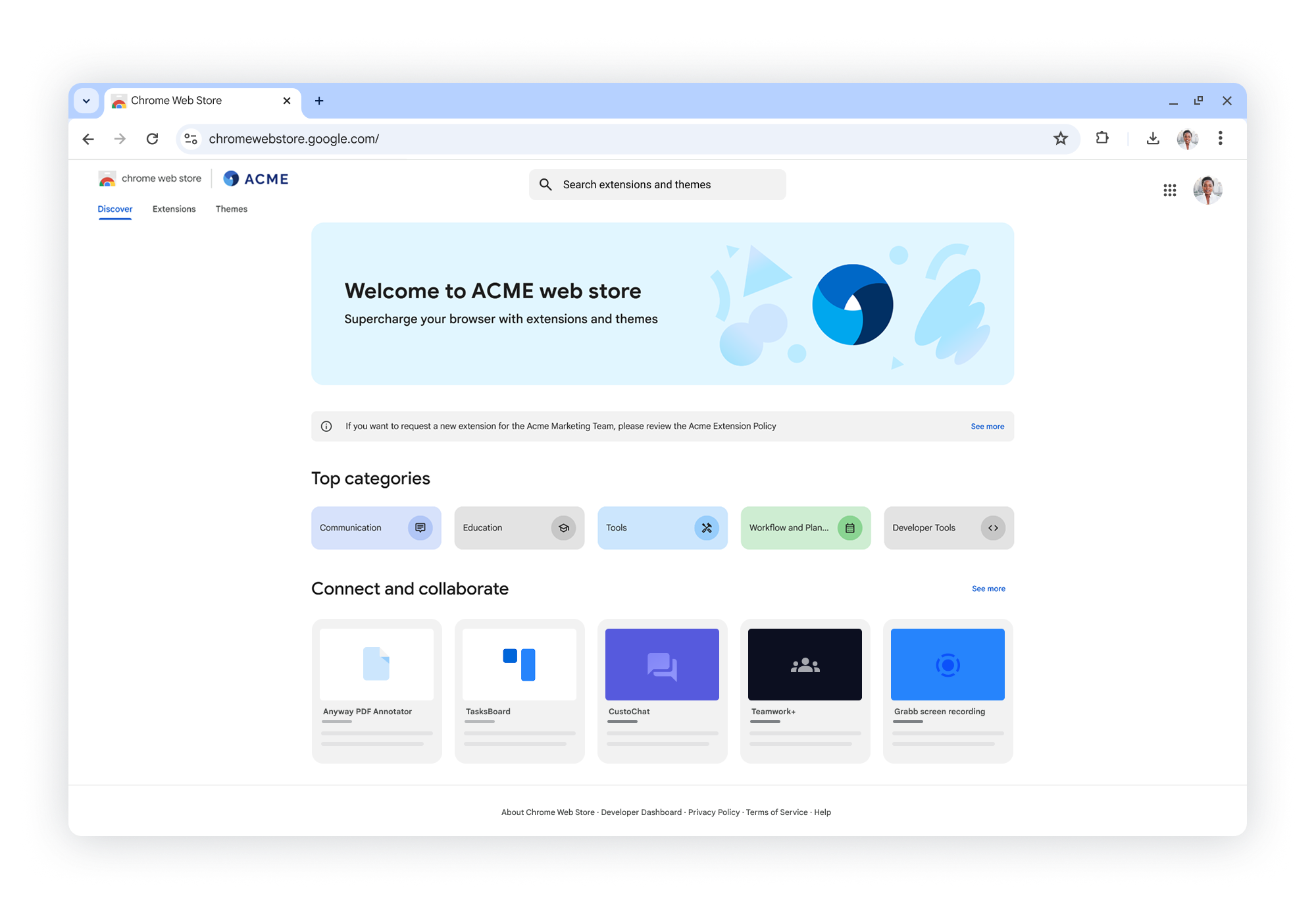Open the Extensions puzzle icon
This screenshot has width=1316, height=919.
1102,138
